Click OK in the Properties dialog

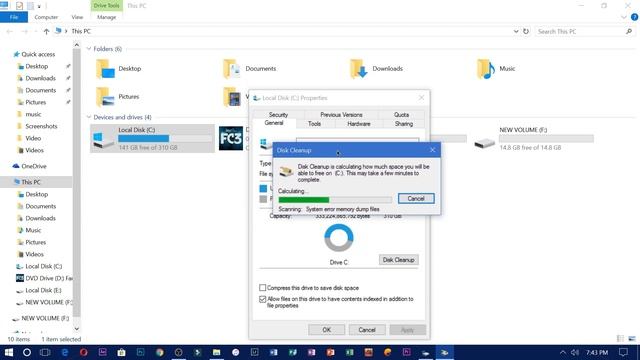click(x=327, y=330)
